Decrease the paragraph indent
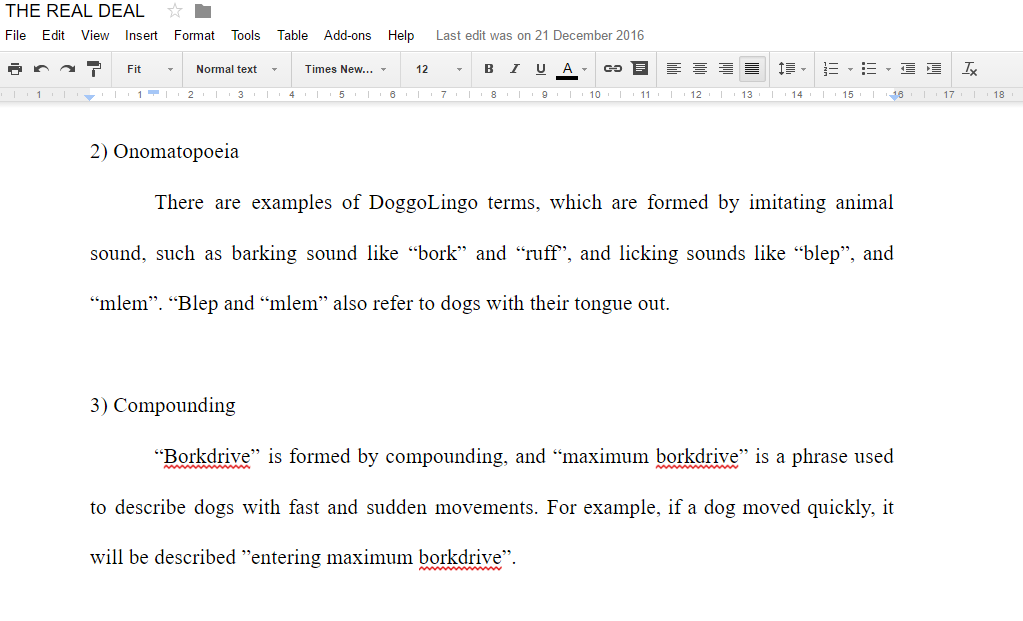This screenshot has height=621, width=1023. tap(908, 69)
